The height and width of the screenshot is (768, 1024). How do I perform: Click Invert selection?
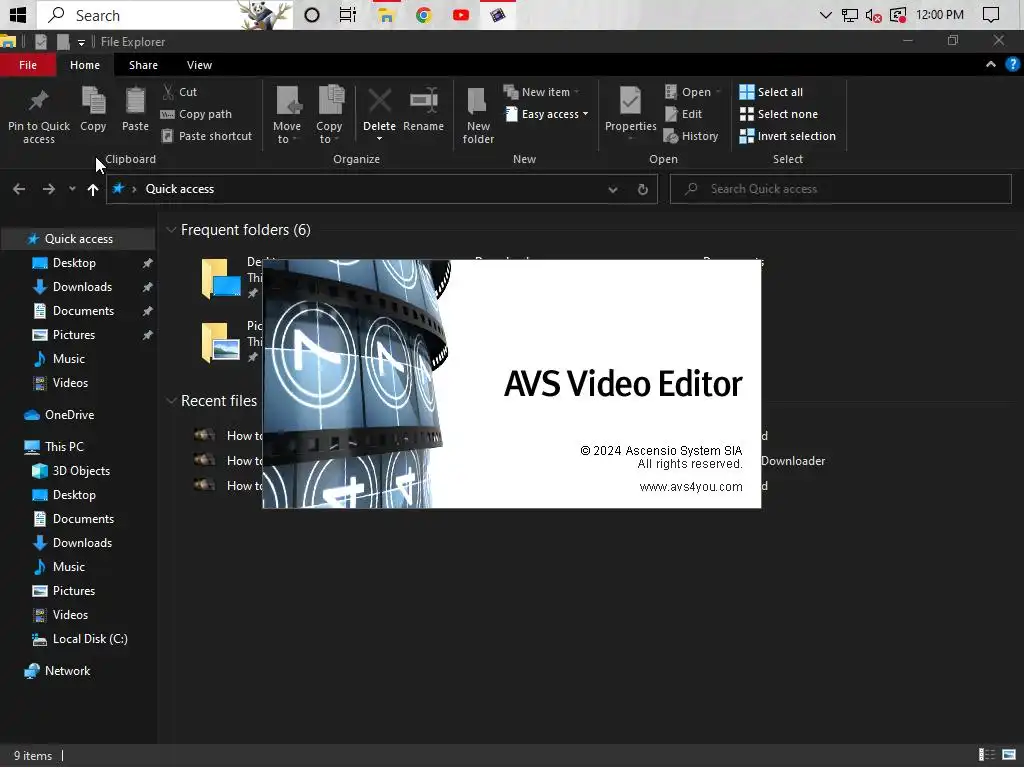coord(788,136)
